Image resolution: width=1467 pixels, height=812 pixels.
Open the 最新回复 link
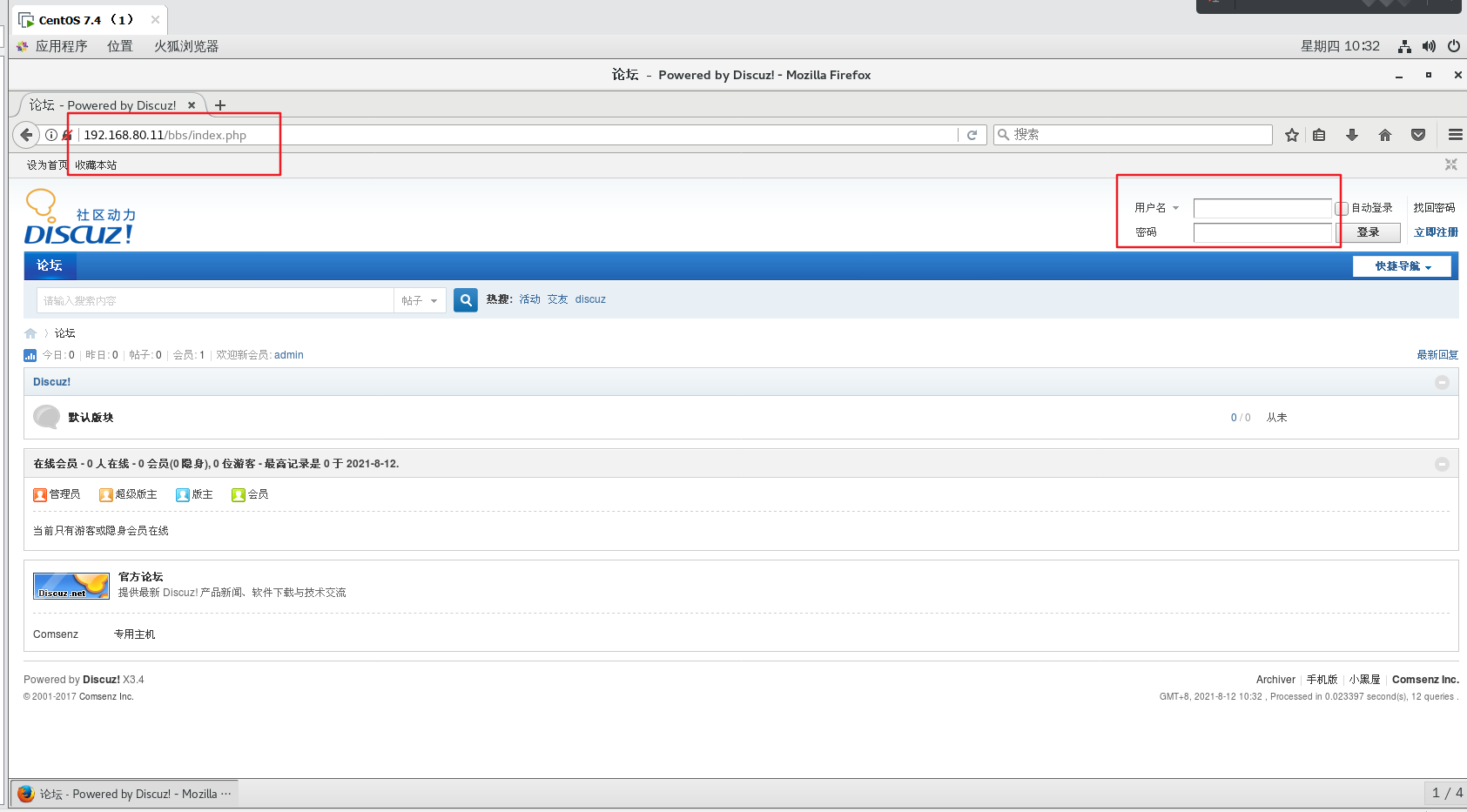(x=1437, y=355)
